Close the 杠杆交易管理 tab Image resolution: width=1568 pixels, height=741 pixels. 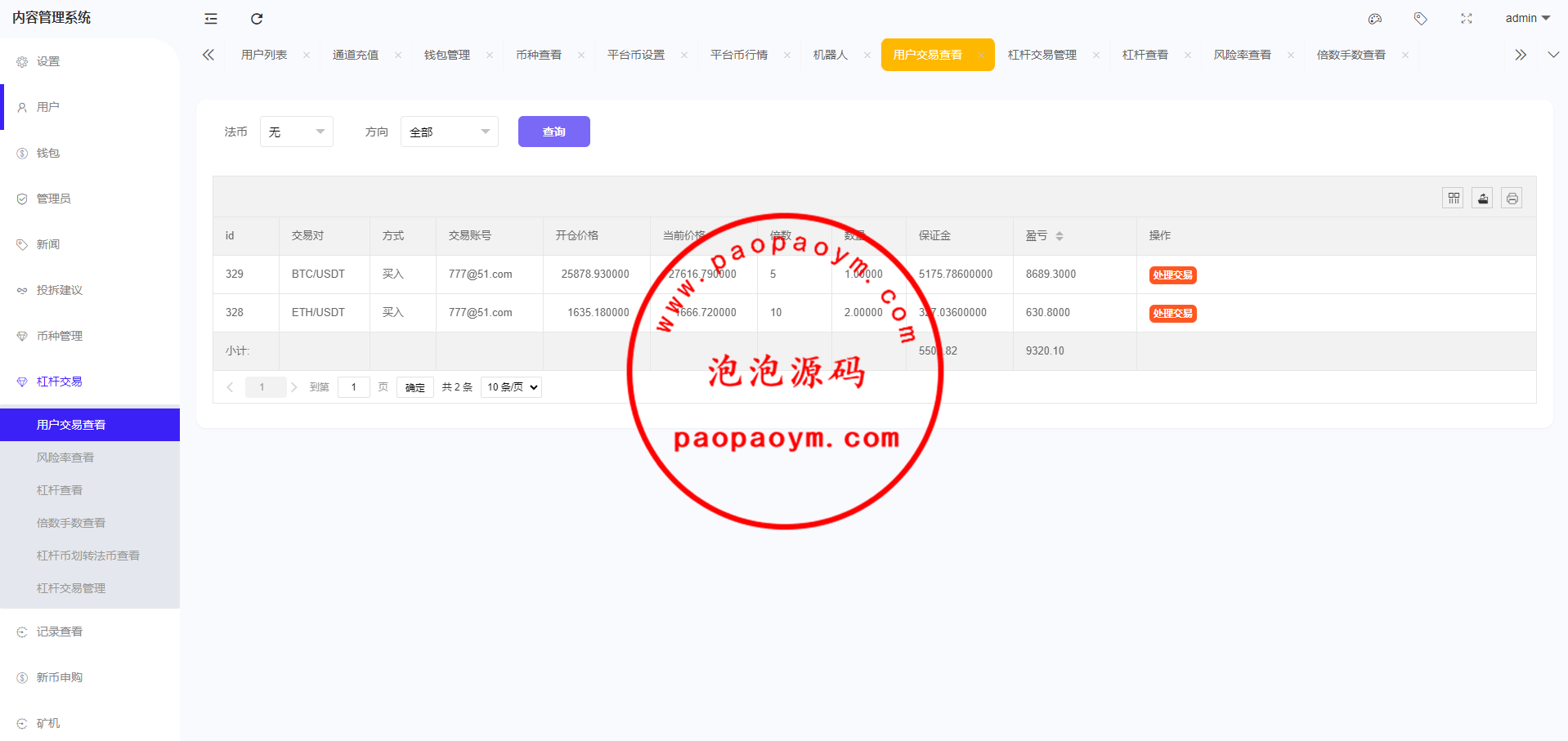coord(1096,55)
